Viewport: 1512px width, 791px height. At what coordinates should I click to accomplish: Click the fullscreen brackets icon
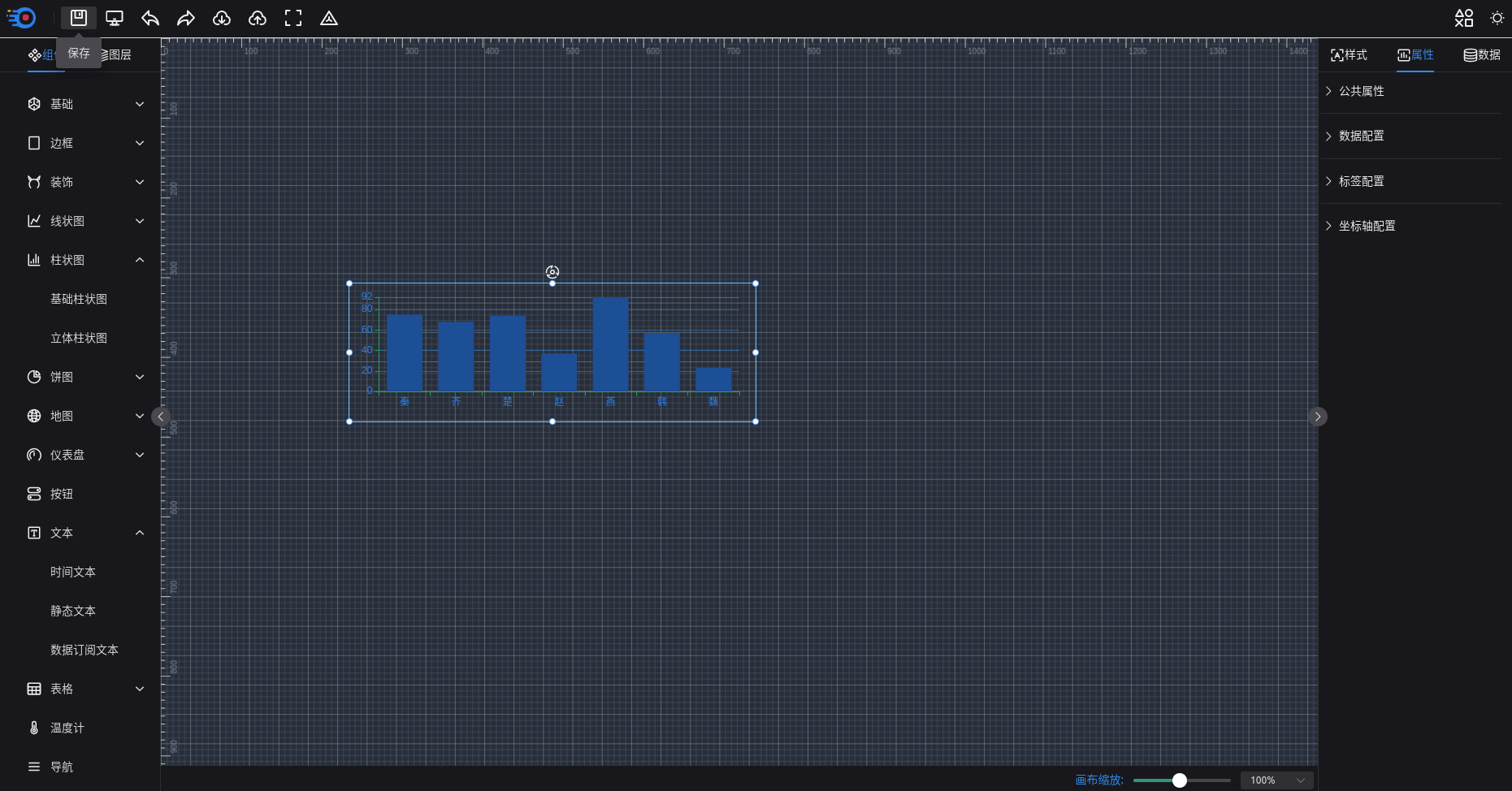293,18
